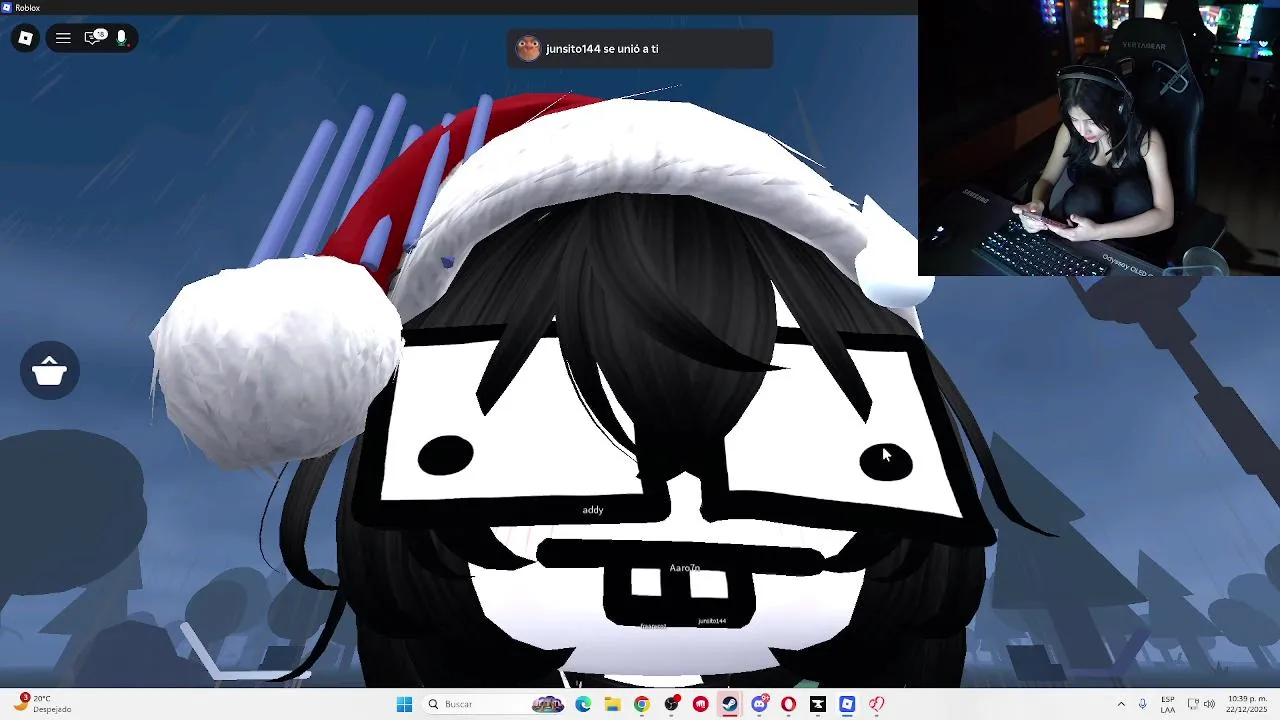This screenshot has height=720, width=1280.
Task: Open the weather widget showing 20°C
Action: [x=42, y=704]
